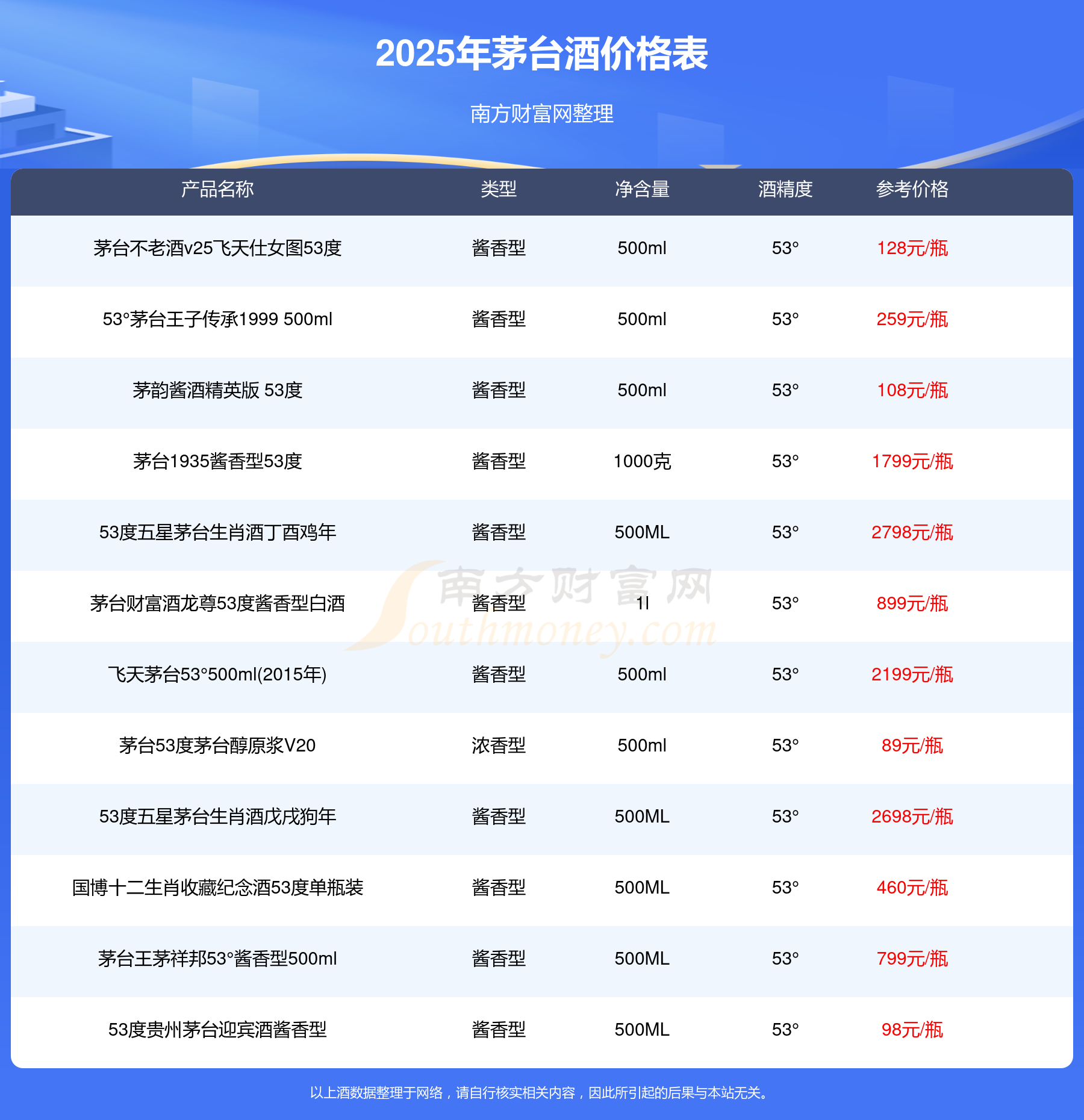This screenshot has width=1084, height=1120.
Task: Click product "茅台王茅祥邦53°酱香型500ml"
Action: pyautogui.click(x=217, y=959)
